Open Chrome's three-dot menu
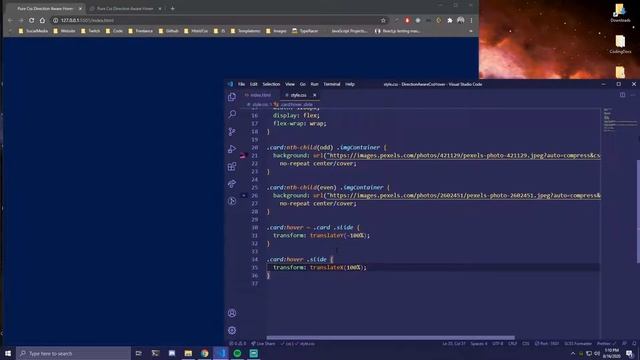 click(x=471, y=20)
